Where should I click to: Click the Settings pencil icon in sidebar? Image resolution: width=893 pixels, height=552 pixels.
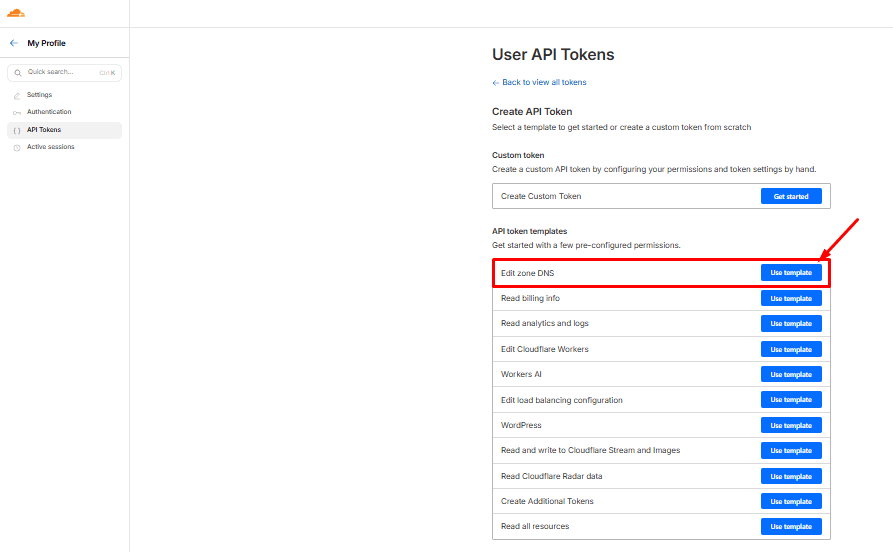[x=16, y=96]
